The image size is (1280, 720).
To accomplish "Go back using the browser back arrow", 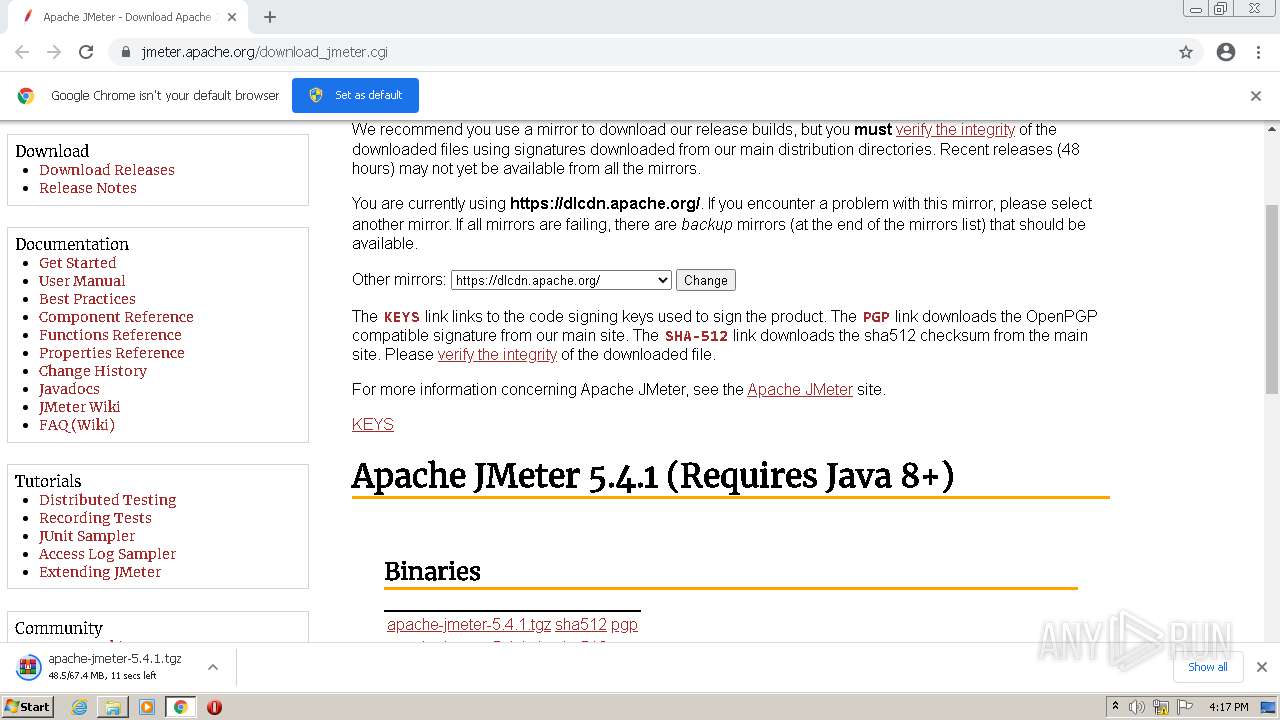I will 22,52.
